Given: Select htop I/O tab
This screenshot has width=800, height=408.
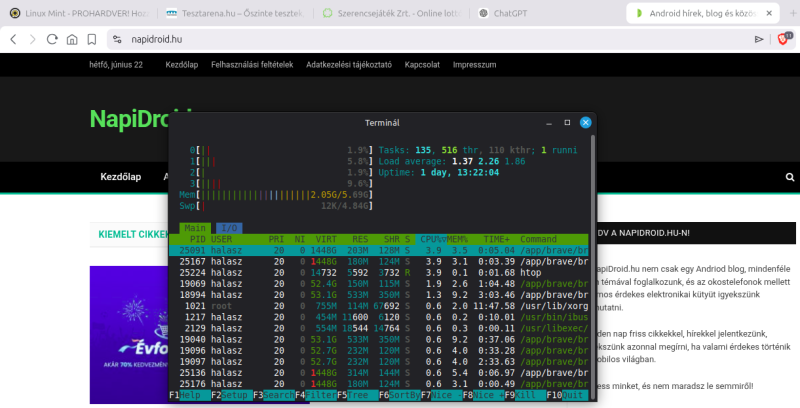Looking at the screenshot, I should (x=229, y=228).
